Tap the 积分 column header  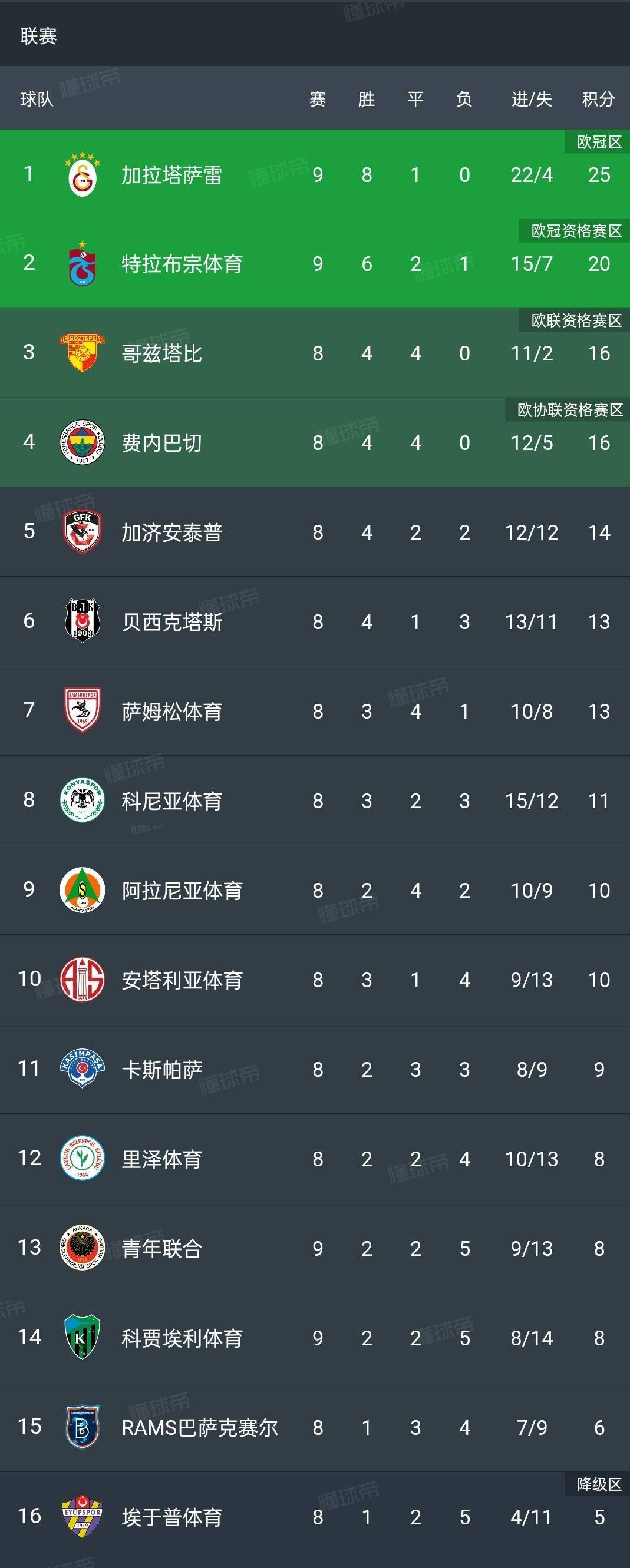pyautogui.click(x=598, y=99)
